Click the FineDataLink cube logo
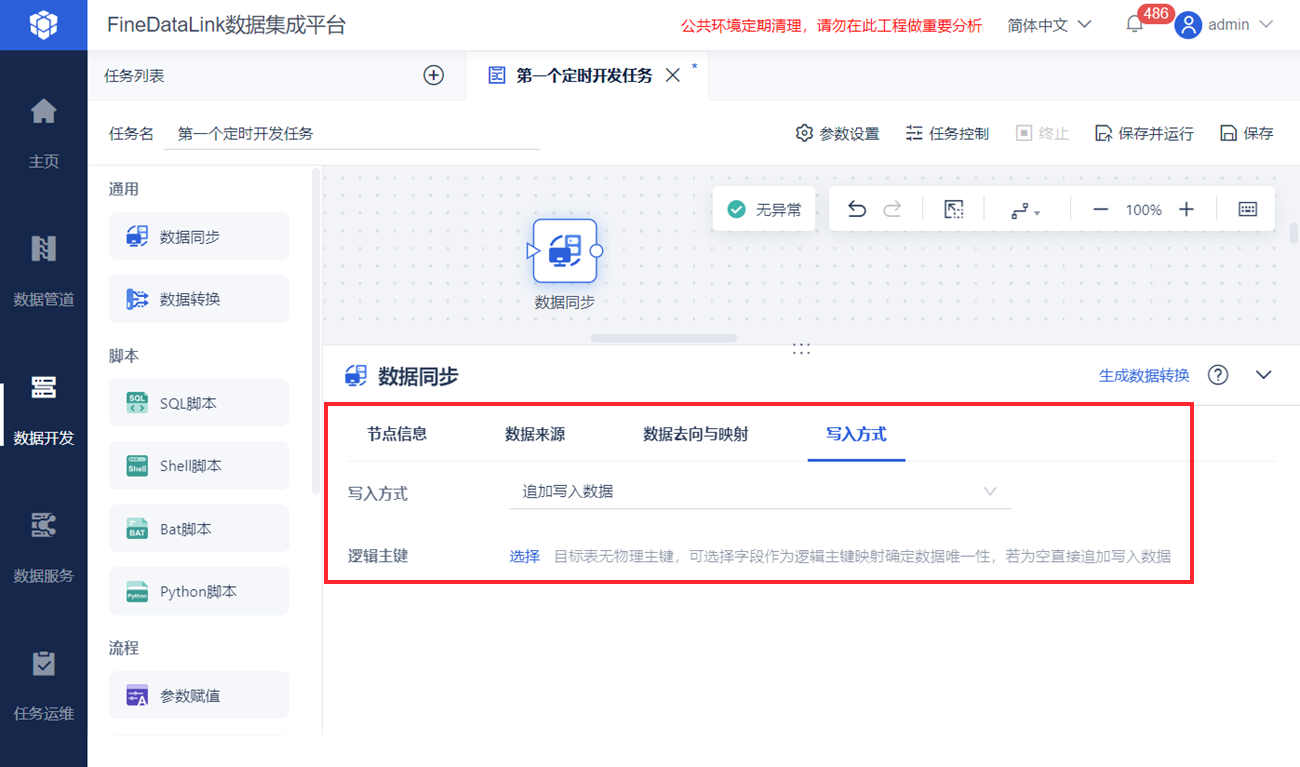This screenshot has height=767, width=1300. (43, 25)
